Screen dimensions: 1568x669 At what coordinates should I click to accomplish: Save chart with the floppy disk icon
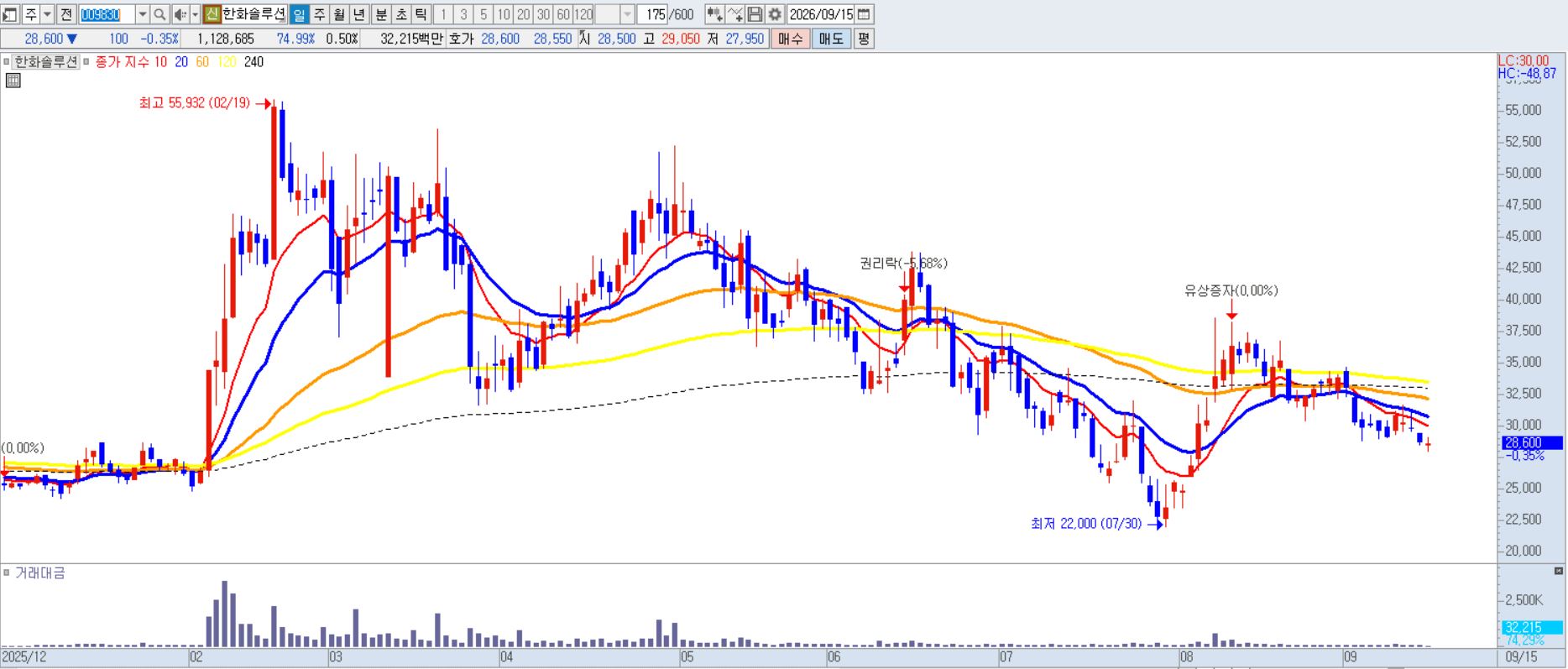tap(755, 14)
